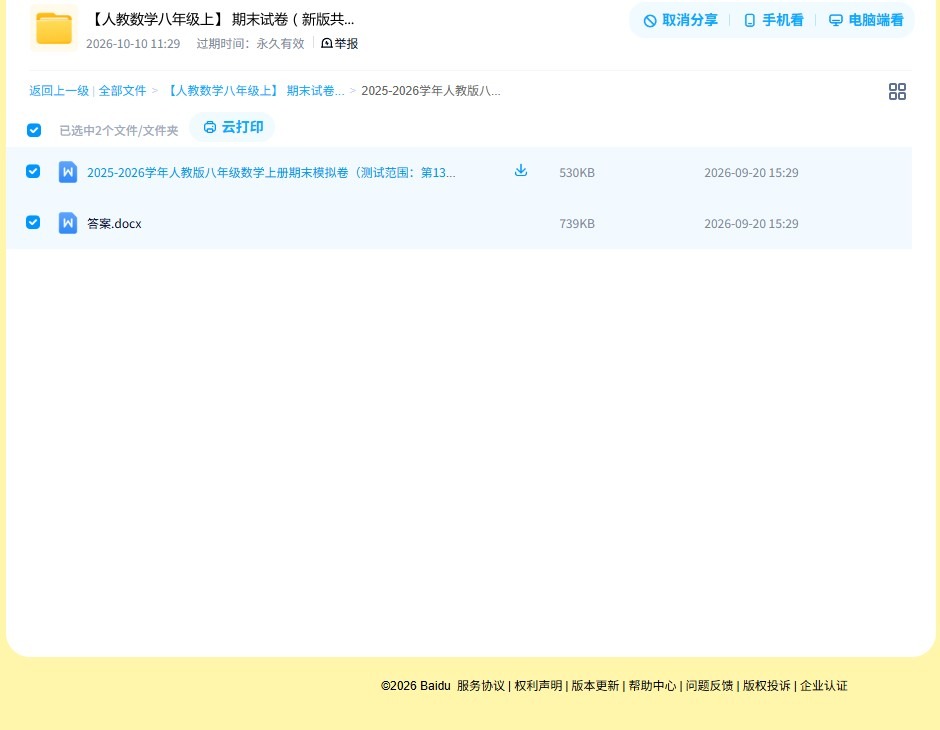Click the 过期时间: 永久有效 label
The image size is (940, 730).
tap(250, 44)
